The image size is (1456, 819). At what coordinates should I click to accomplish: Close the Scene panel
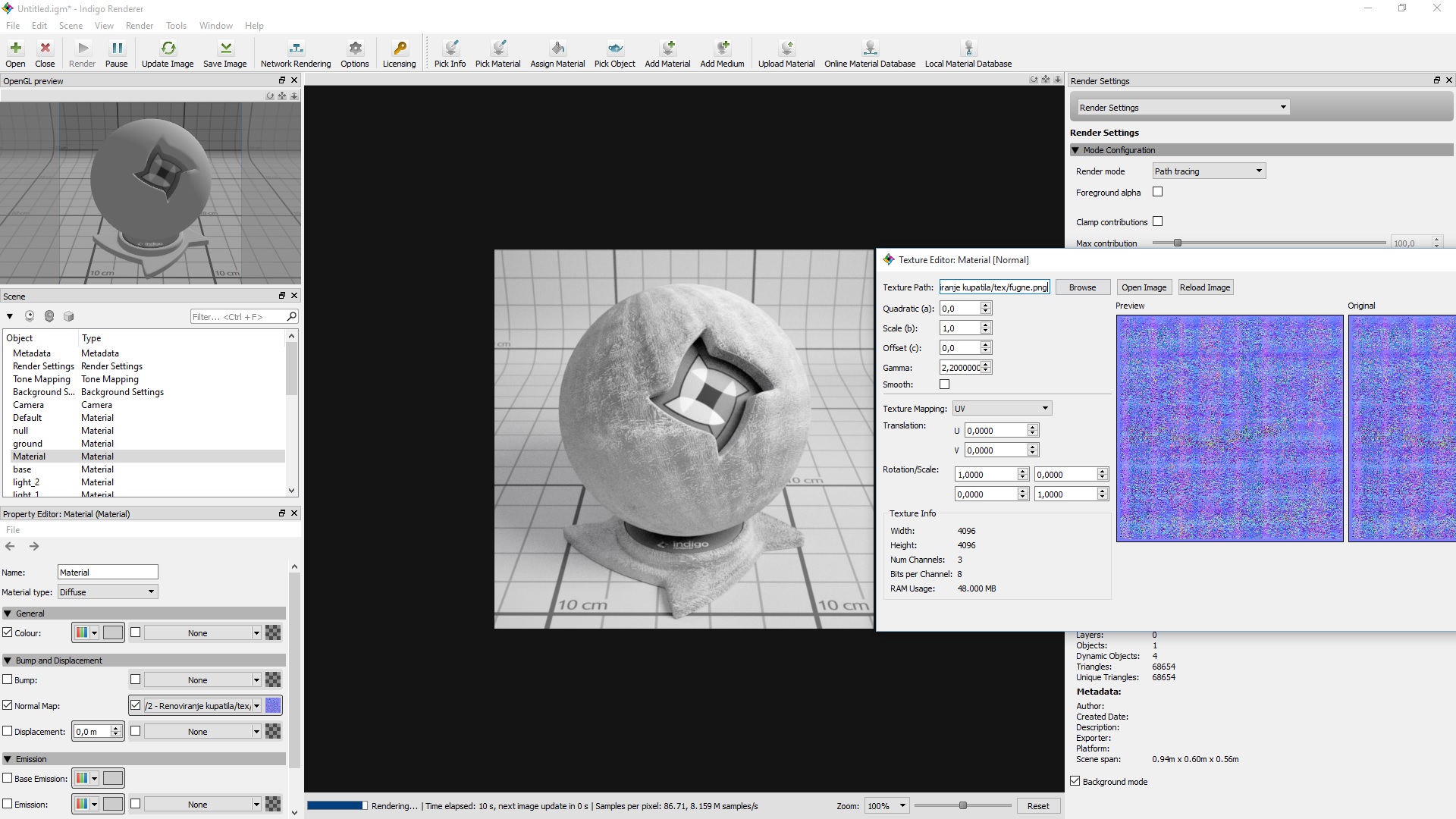click(x=295, y=296)
